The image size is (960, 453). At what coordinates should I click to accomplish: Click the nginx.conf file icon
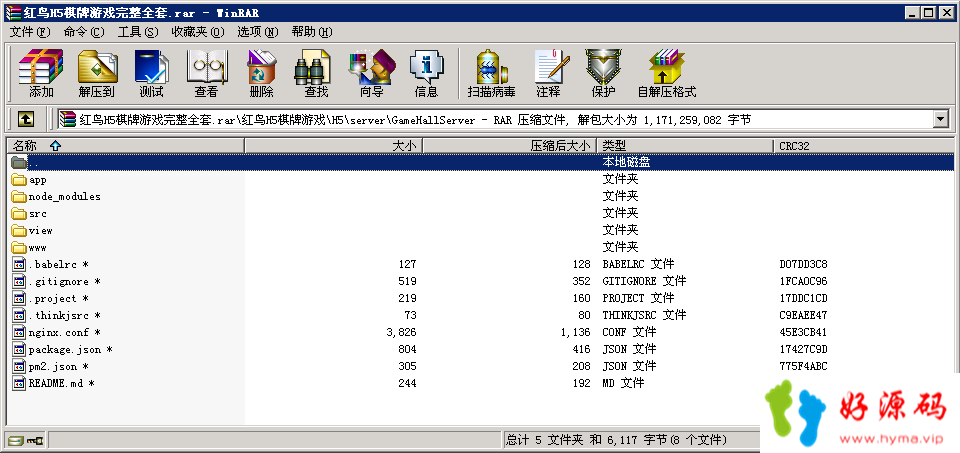(x=20, y=332)
